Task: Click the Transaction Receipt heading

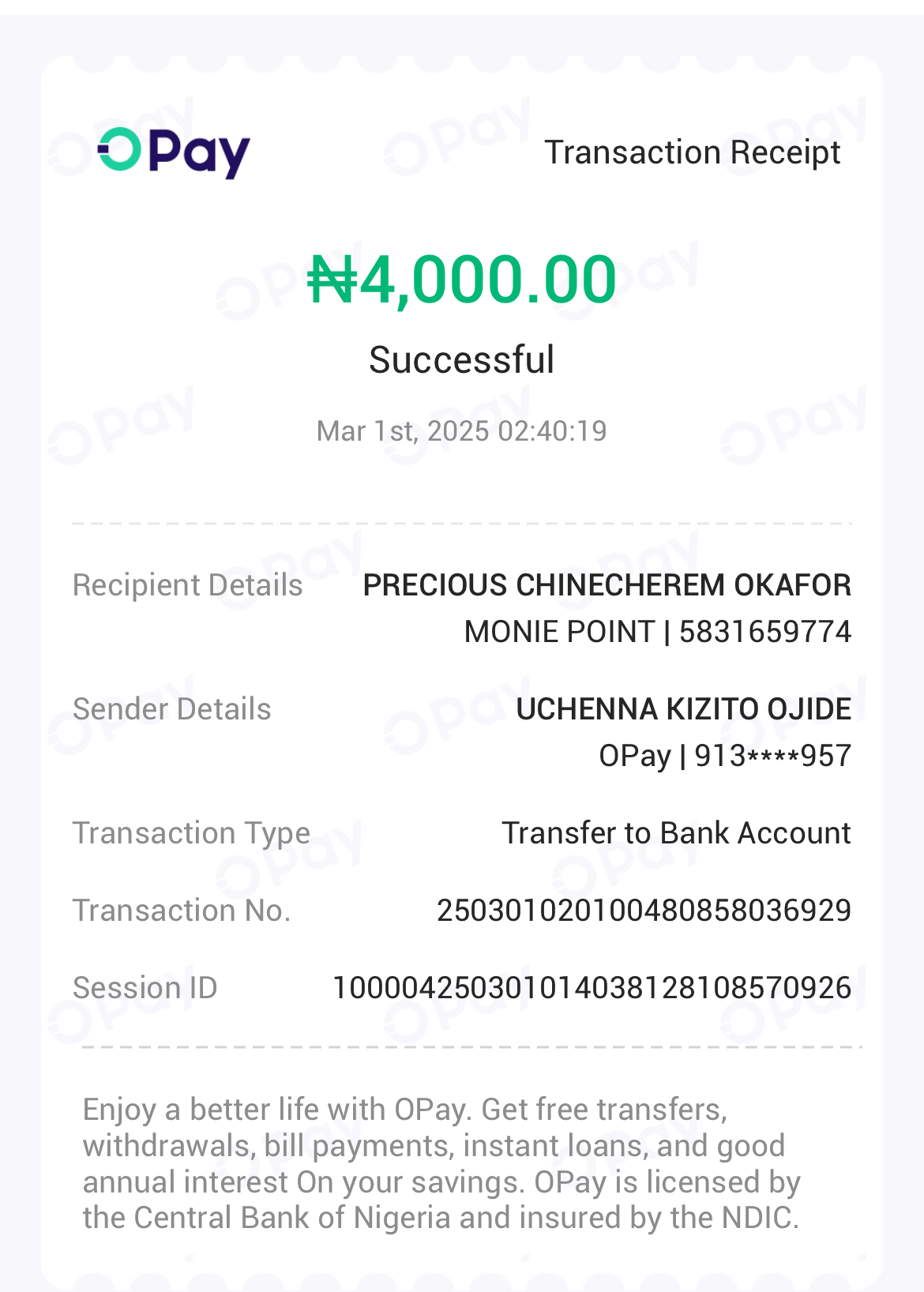Action: tap(692, 152)
